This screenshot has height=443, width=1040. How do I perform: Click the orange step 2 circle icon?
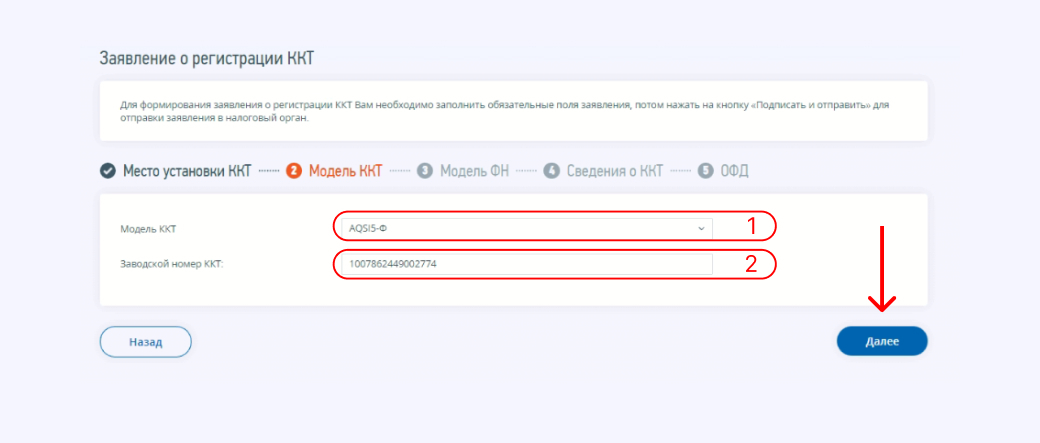[294, 170]
